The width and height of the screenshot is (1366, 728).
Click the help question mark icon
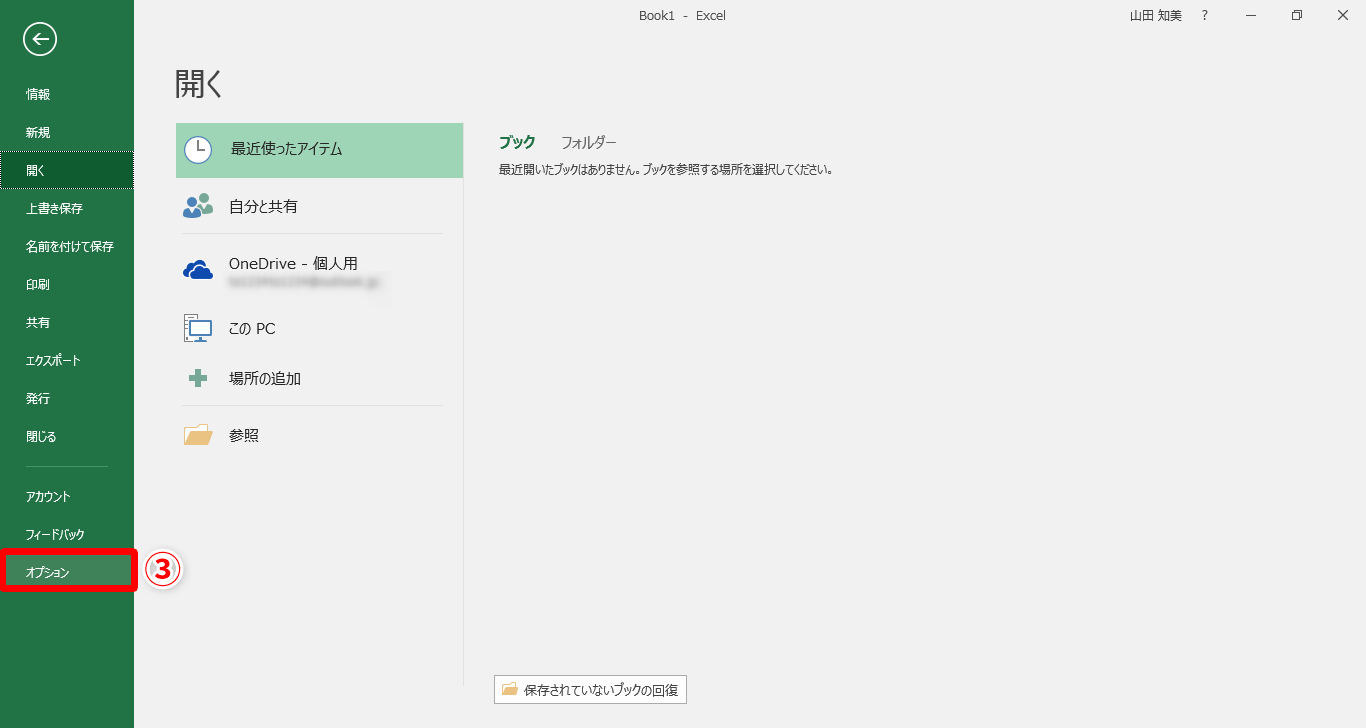(x=1205, y=15)
